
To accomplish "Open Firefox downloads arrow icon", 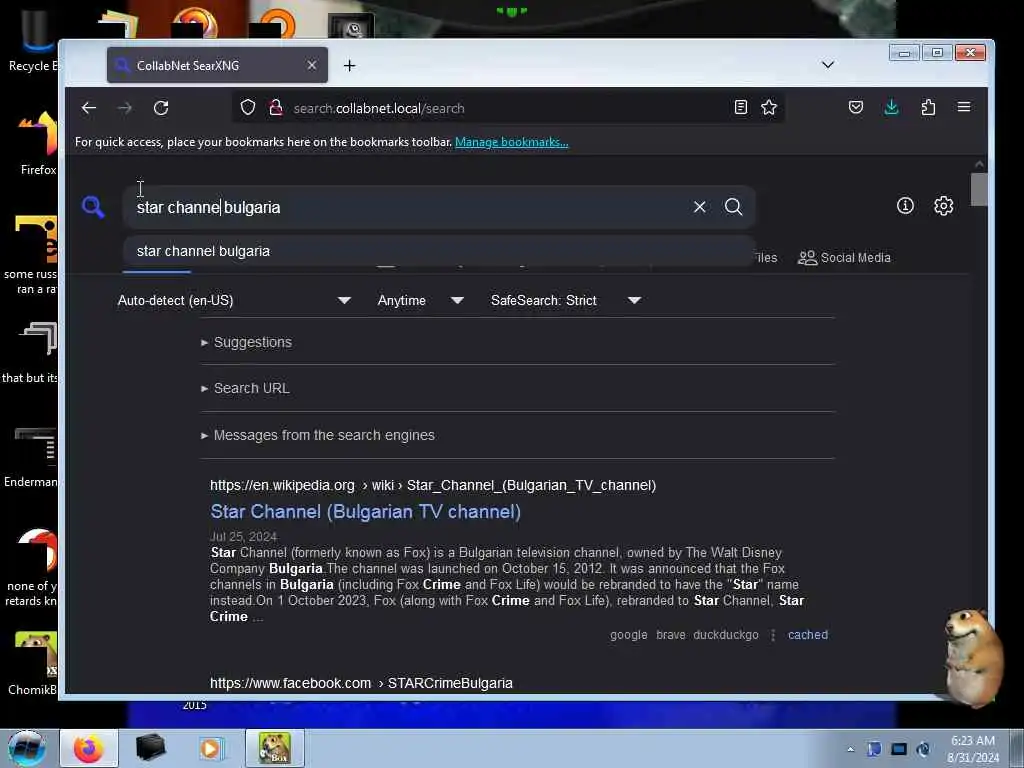I will pos(891,107).
